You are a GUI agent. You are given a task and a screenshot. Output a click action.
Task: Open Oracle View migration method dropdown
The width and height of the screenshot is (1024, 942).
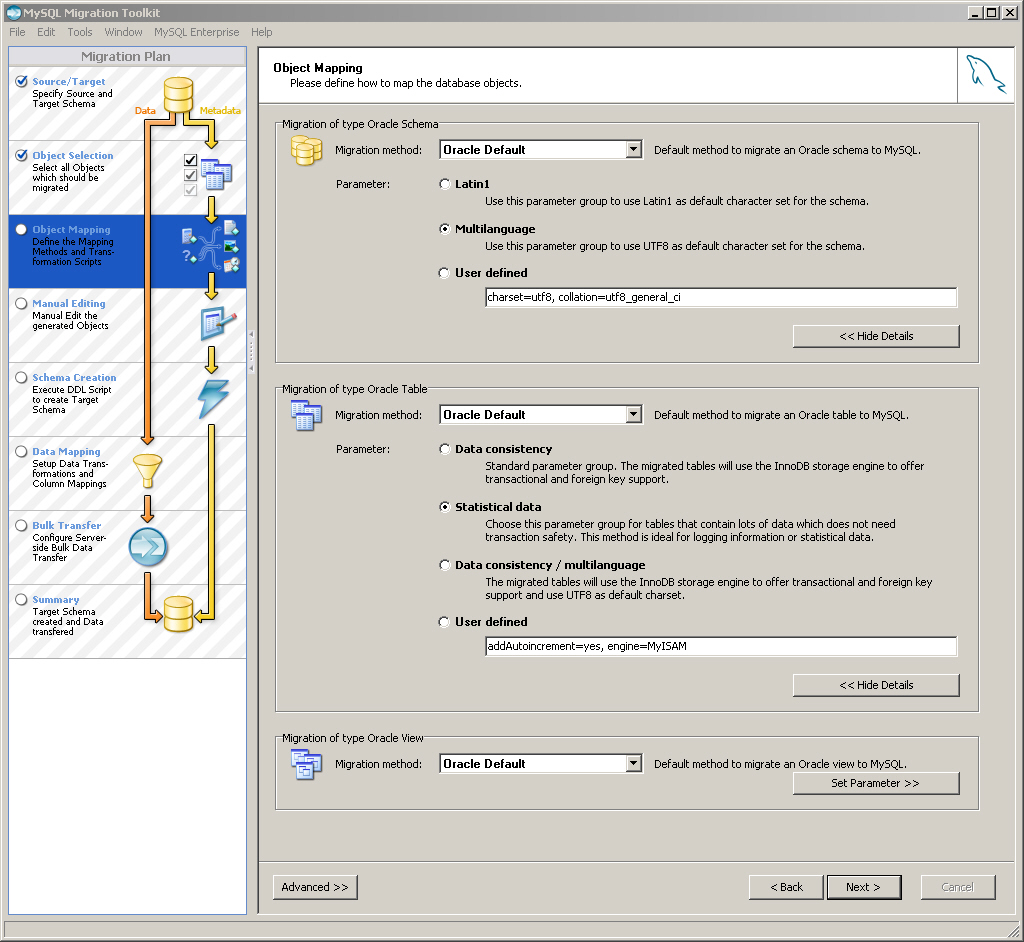click(633, 764)
